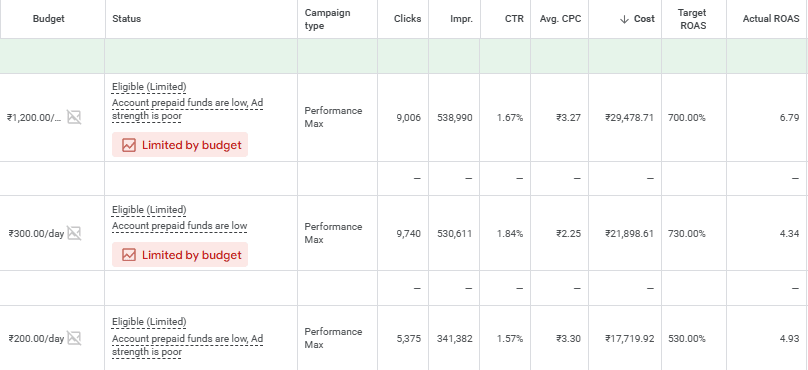Screen dimensions: 808x370
Task: Sort by the Status column header
Action: pos(126,19)
